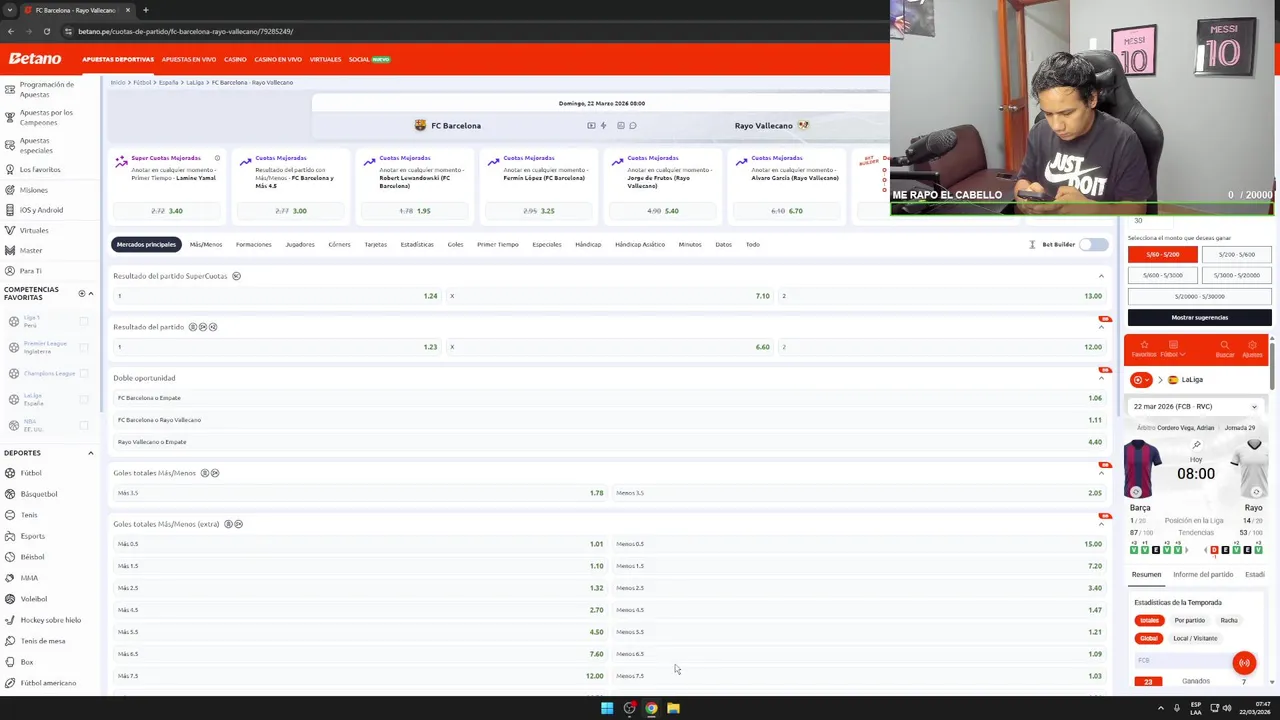Screen dimensions: 1280x720
Task: Select the Box sport icon
Action: pyautogui.click(x=10, y=662)
